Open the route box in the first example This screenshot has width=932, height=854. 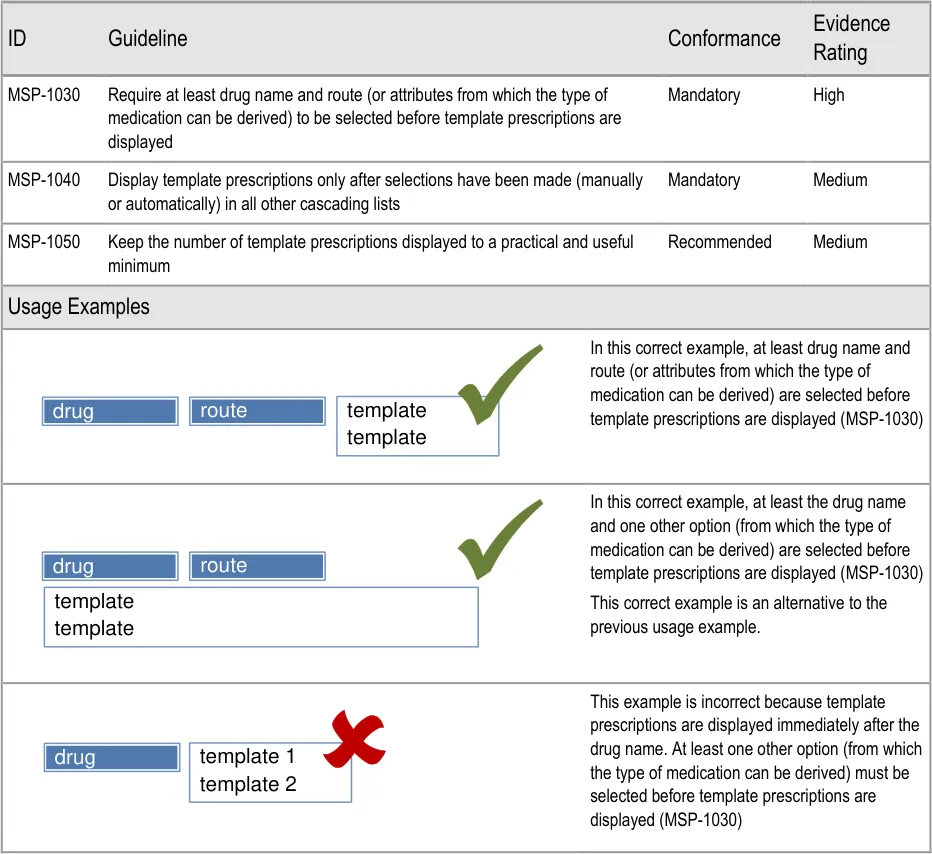[x=257, y=411]
